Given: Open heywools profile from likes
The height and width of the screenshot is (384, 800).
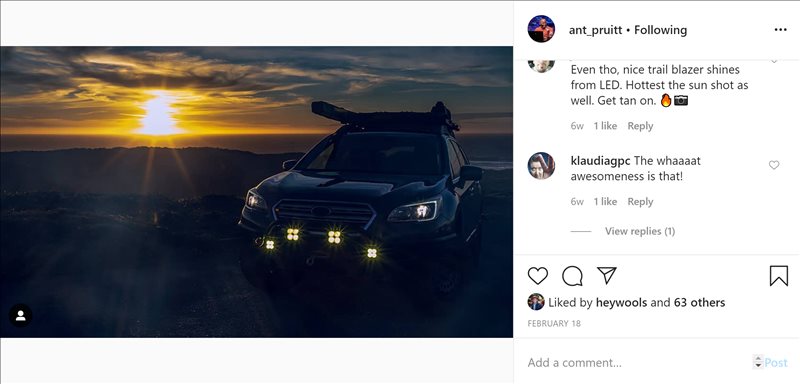Looking at the screenshot, I should pos(621,302).
